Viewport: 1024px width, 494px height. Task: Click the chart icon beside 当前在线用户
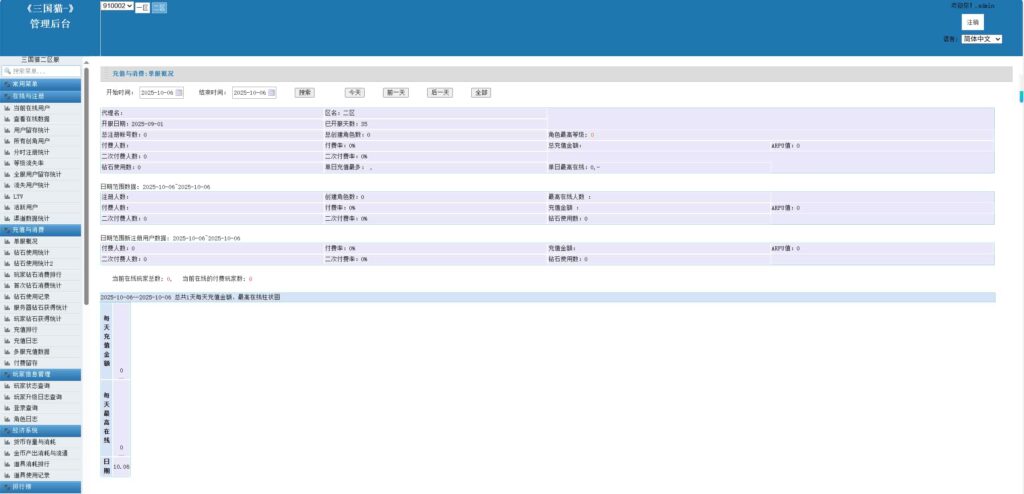coord(7,107)
